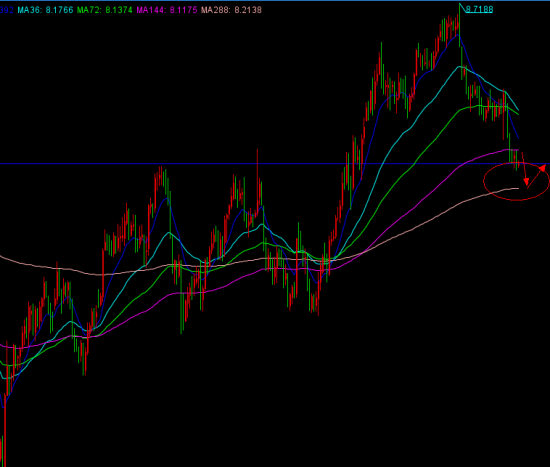Click the right end of the dark blue MA line
550x467 pixels.
[518, 137]
